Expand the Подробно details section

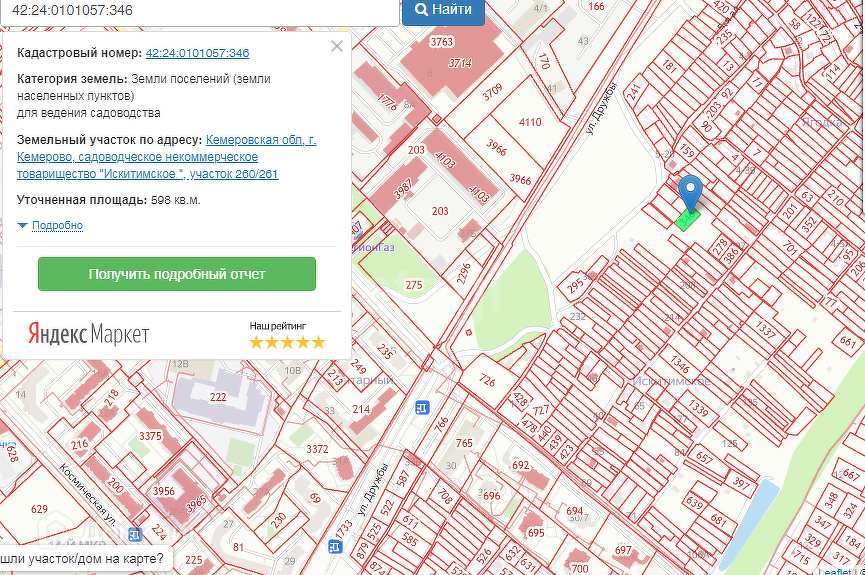pos(57,226)
